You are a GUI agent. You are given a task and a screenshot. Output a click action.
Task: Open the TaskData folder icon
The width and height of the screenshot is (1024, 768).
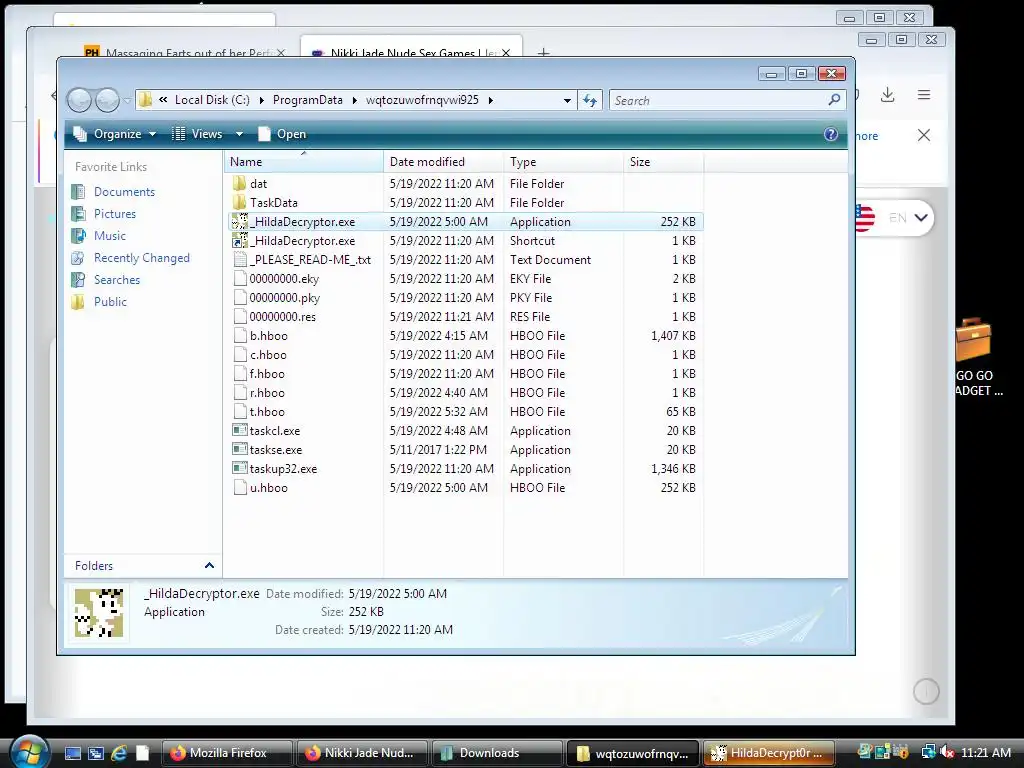tap(240, 202)
